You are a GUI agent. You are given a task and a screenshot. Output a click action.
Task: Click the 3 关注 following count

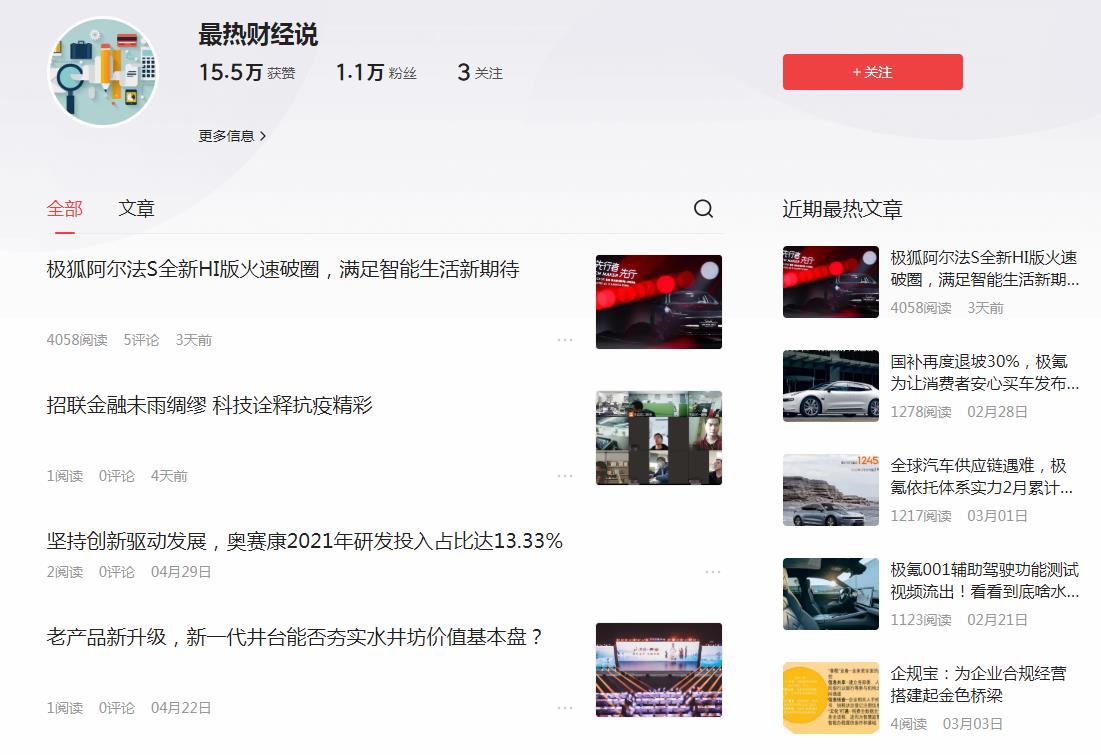[x=480, y=72]
